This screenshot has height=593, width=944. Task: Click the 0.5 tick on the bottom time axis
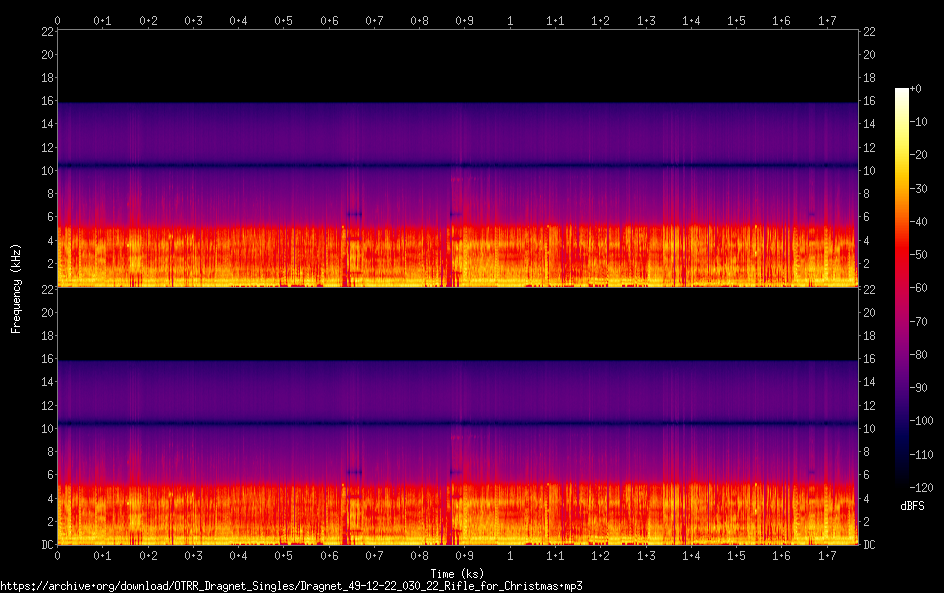click(284, 556)
